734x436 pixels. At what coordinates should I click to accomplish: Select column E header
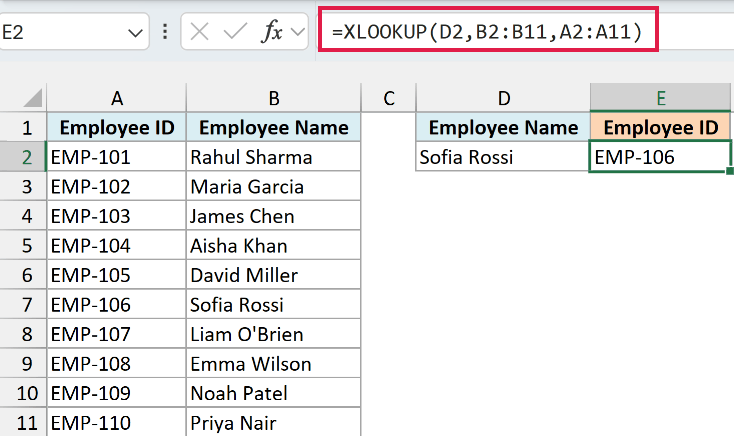[661, 98]
